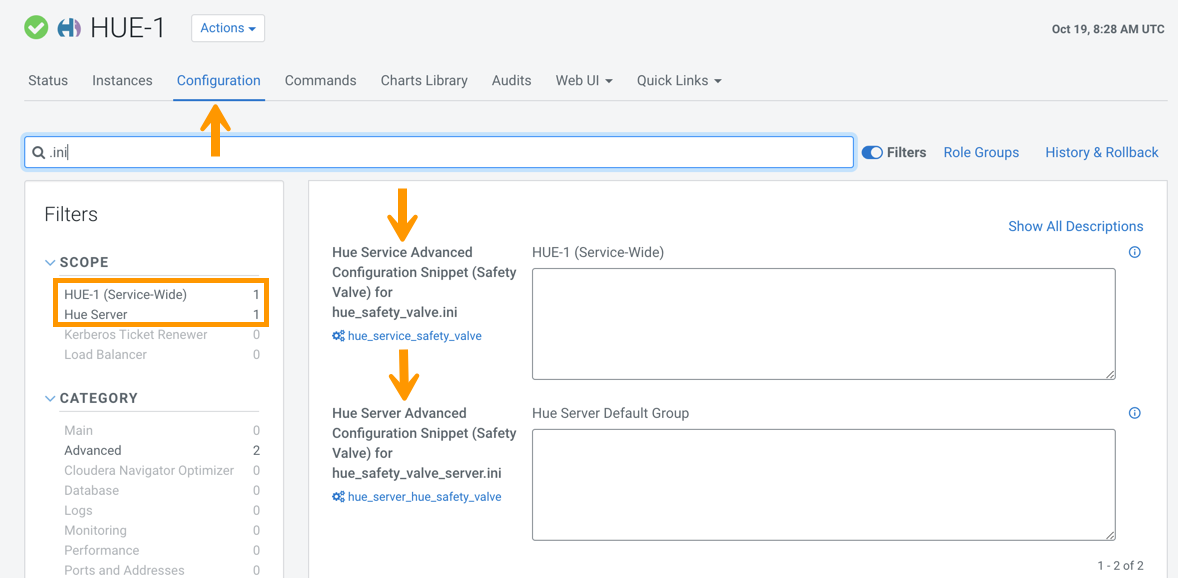Click gear icon beside hue_service_safety_valve
Screen dimensions: 1178x578
(338, 336)
